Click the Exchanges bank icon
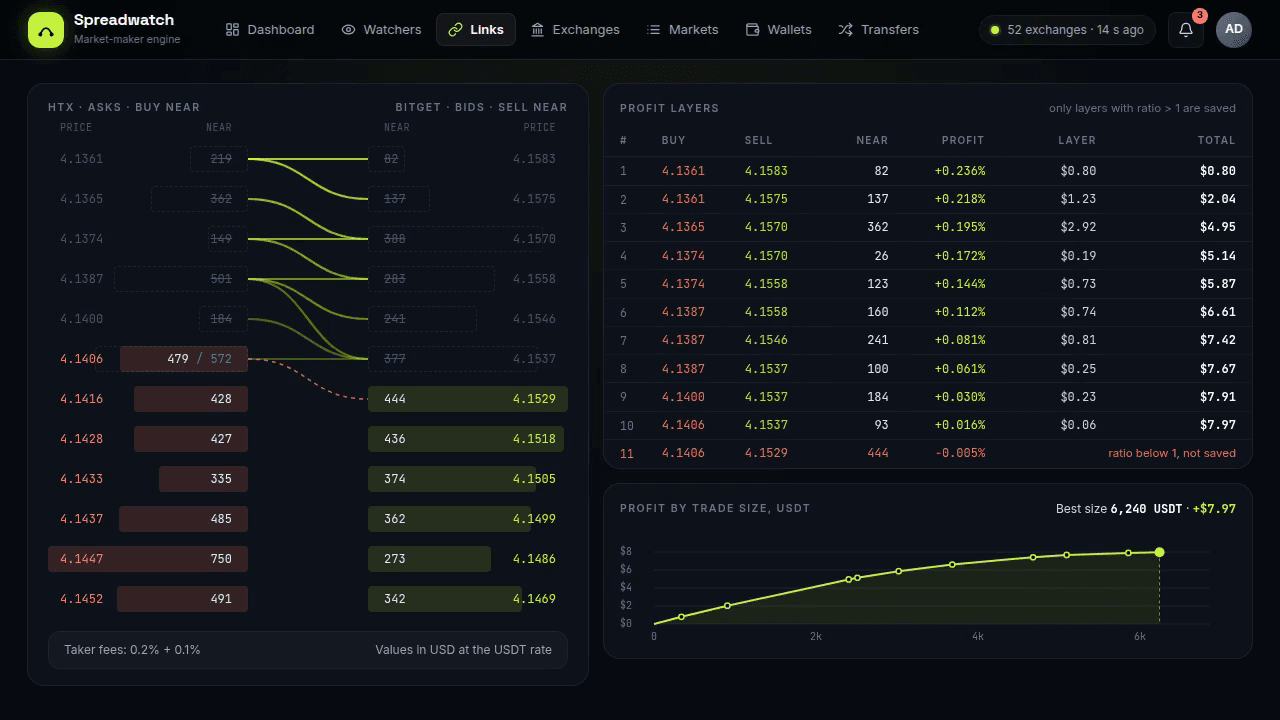Screen dimensions: 1280x720 pos(538,30)
